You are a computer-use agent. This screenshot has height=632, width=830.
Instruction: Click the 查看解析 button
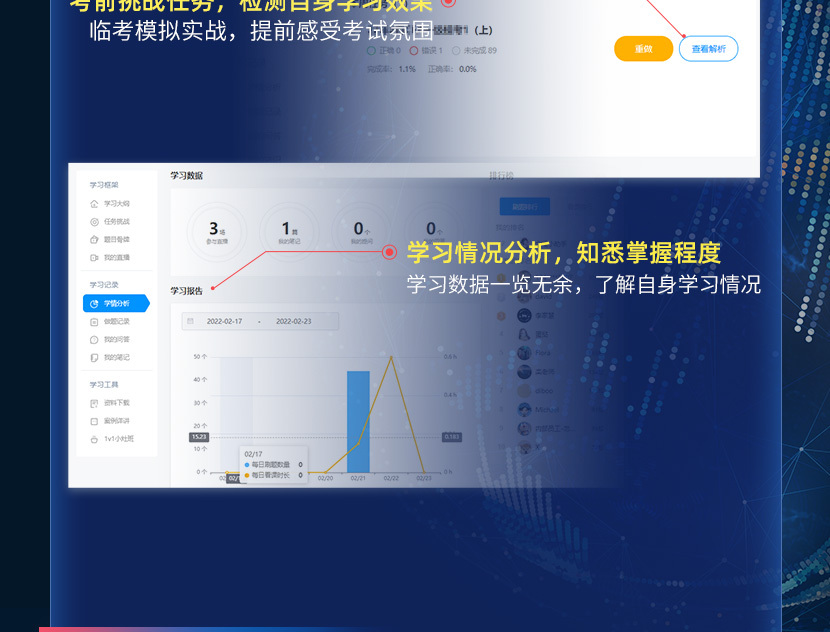pyautogui.click(x=708, y=49)
